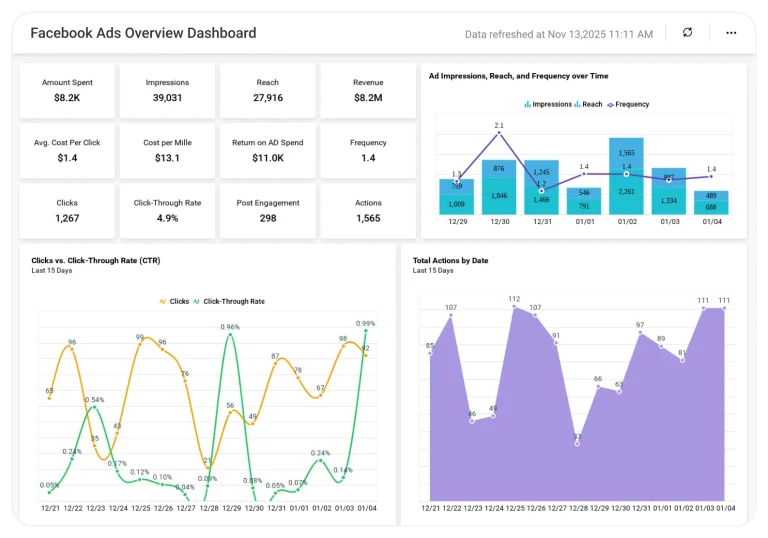Click the Clicks data point labeled 65

coord(49,398)
